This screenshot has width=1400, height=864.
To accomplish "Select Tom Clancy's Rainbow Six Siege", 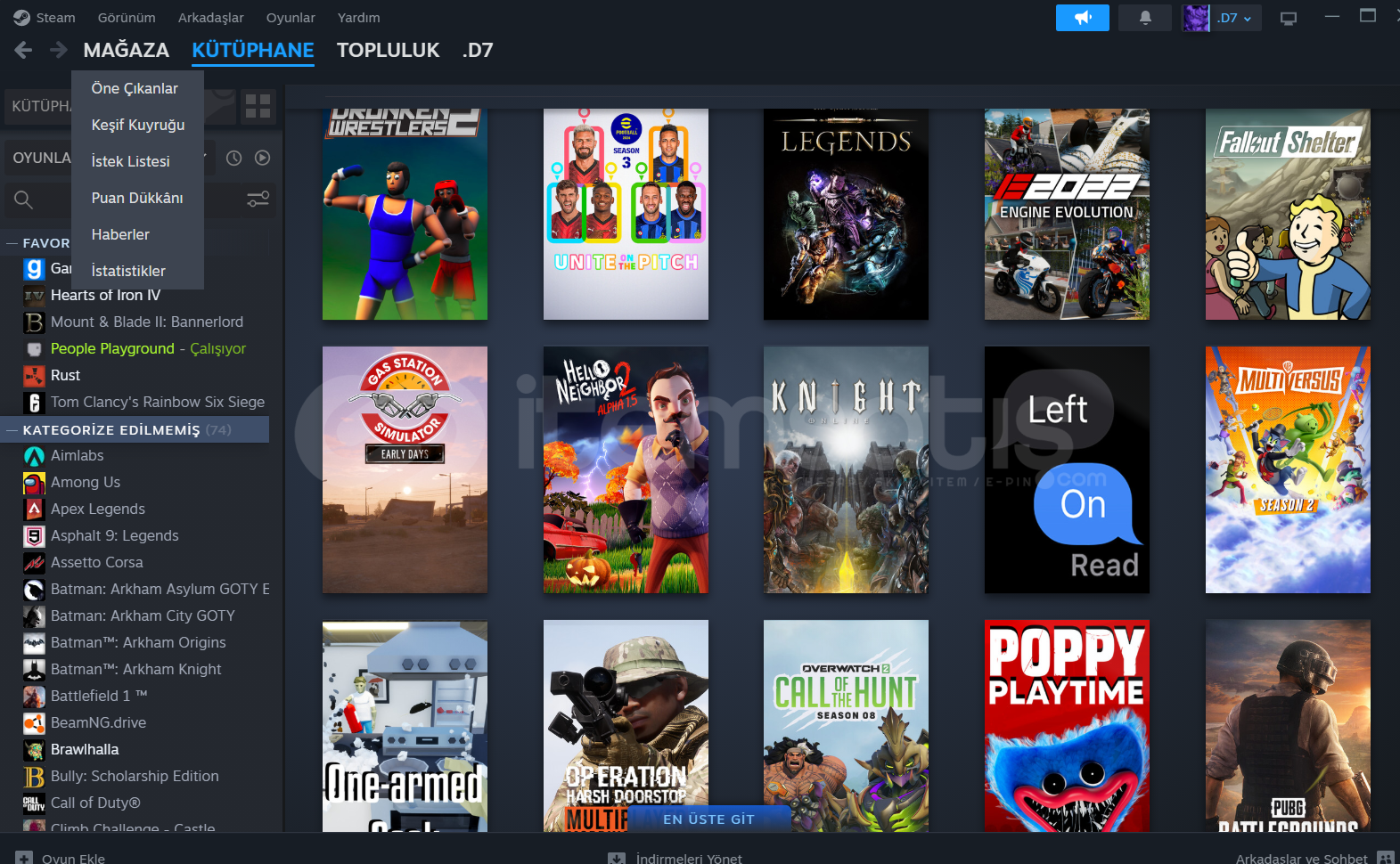I will [x=158, y=402].
